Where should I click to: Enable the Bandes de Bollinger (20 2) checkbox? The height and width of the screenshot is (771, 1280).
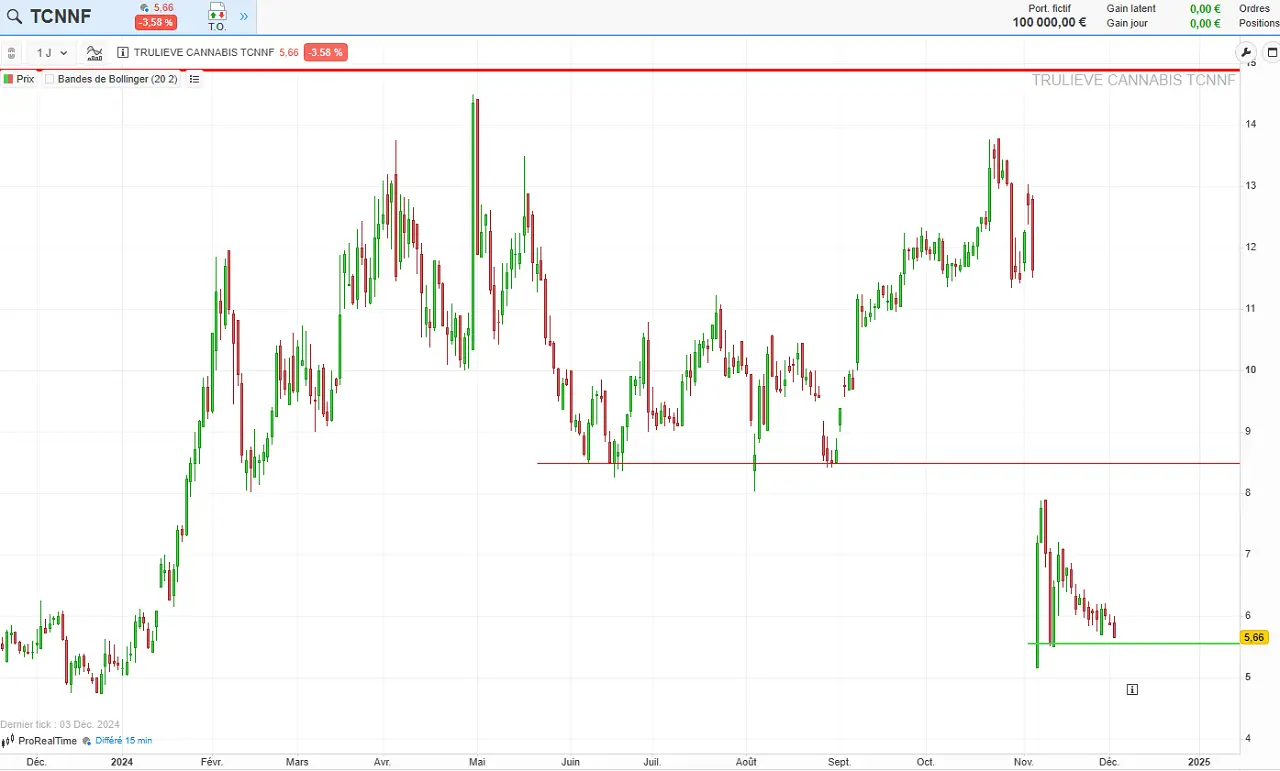[49, 79]
